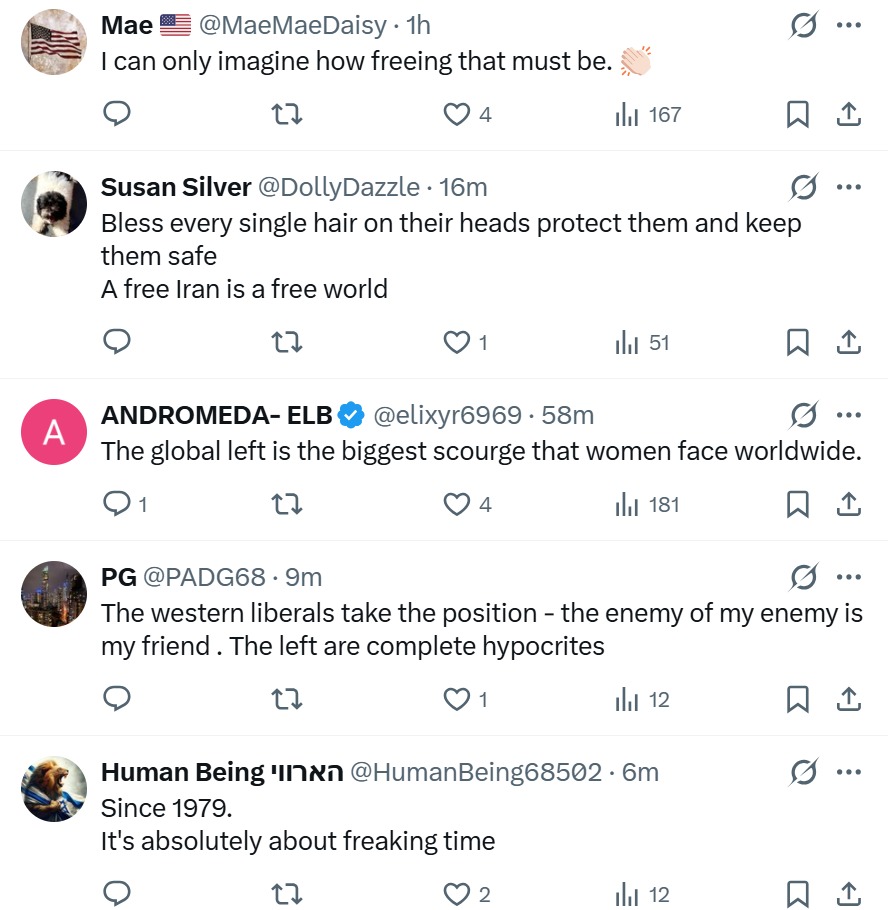Screen dimensions: 888x910
Task: View Susan Silver's dog avatar
Action: [x=54, y=203]
